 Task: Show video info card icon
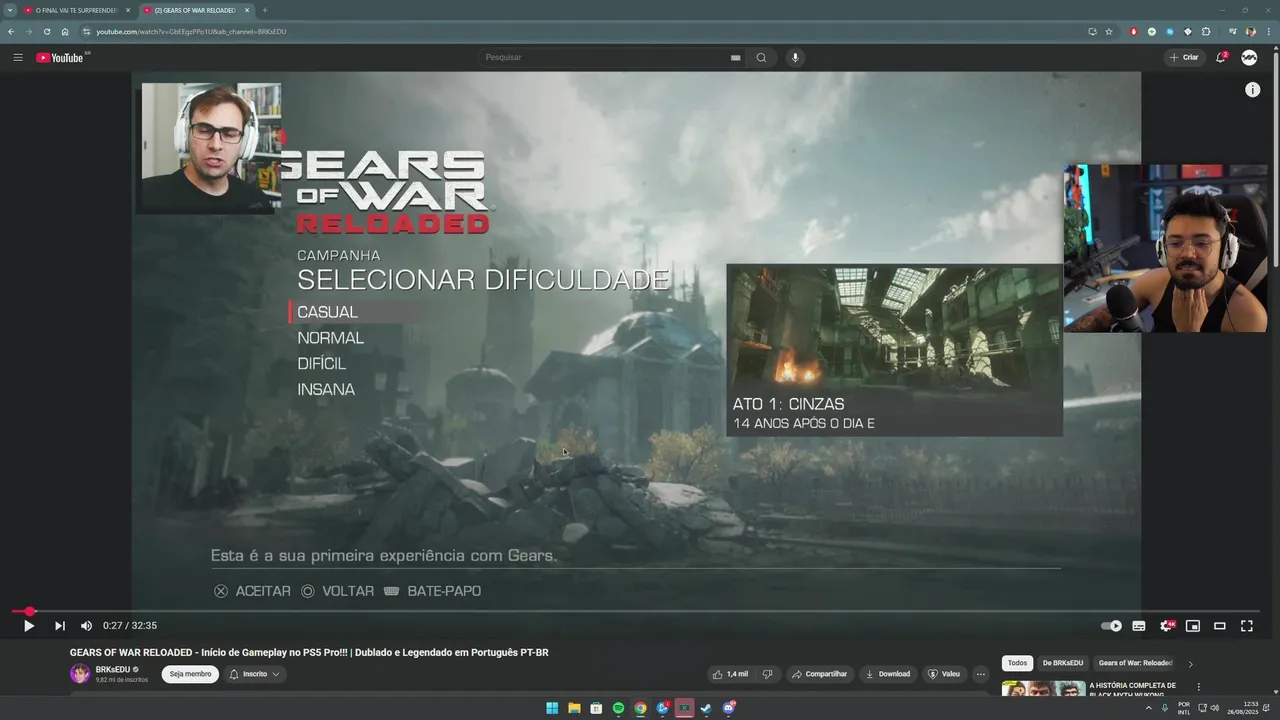click(1252, 90)
